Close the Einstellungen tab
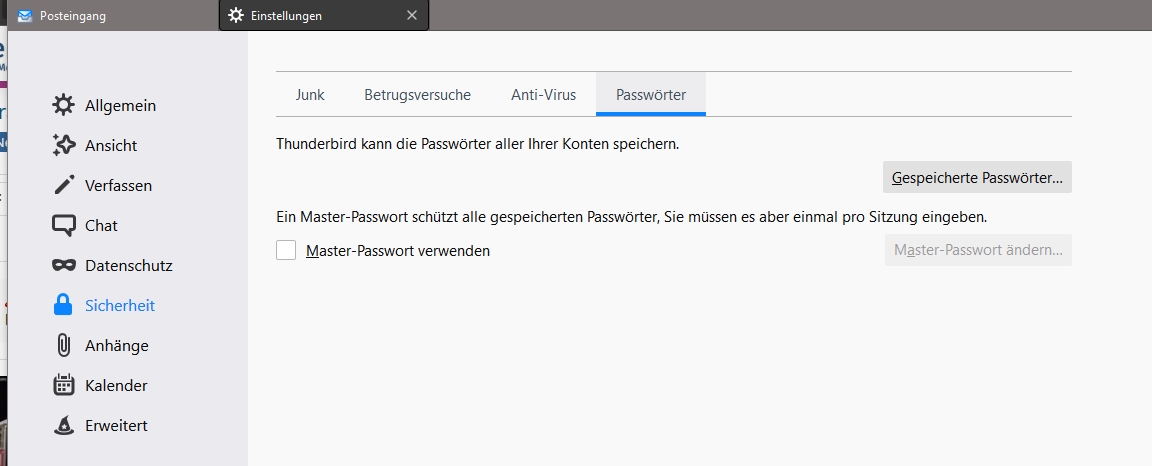The width and height of the screenshot is (1152, 466). point(412,16)
